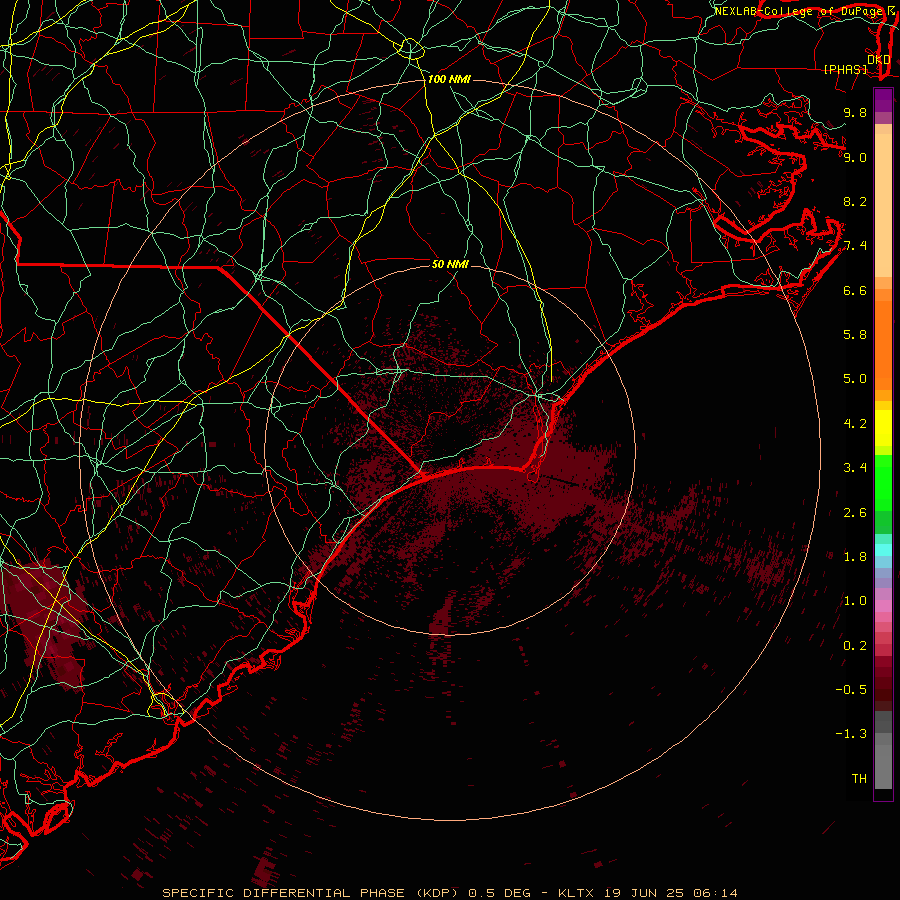
Task: Click the 06:14 timestamp
Action: tap(714, 893)
